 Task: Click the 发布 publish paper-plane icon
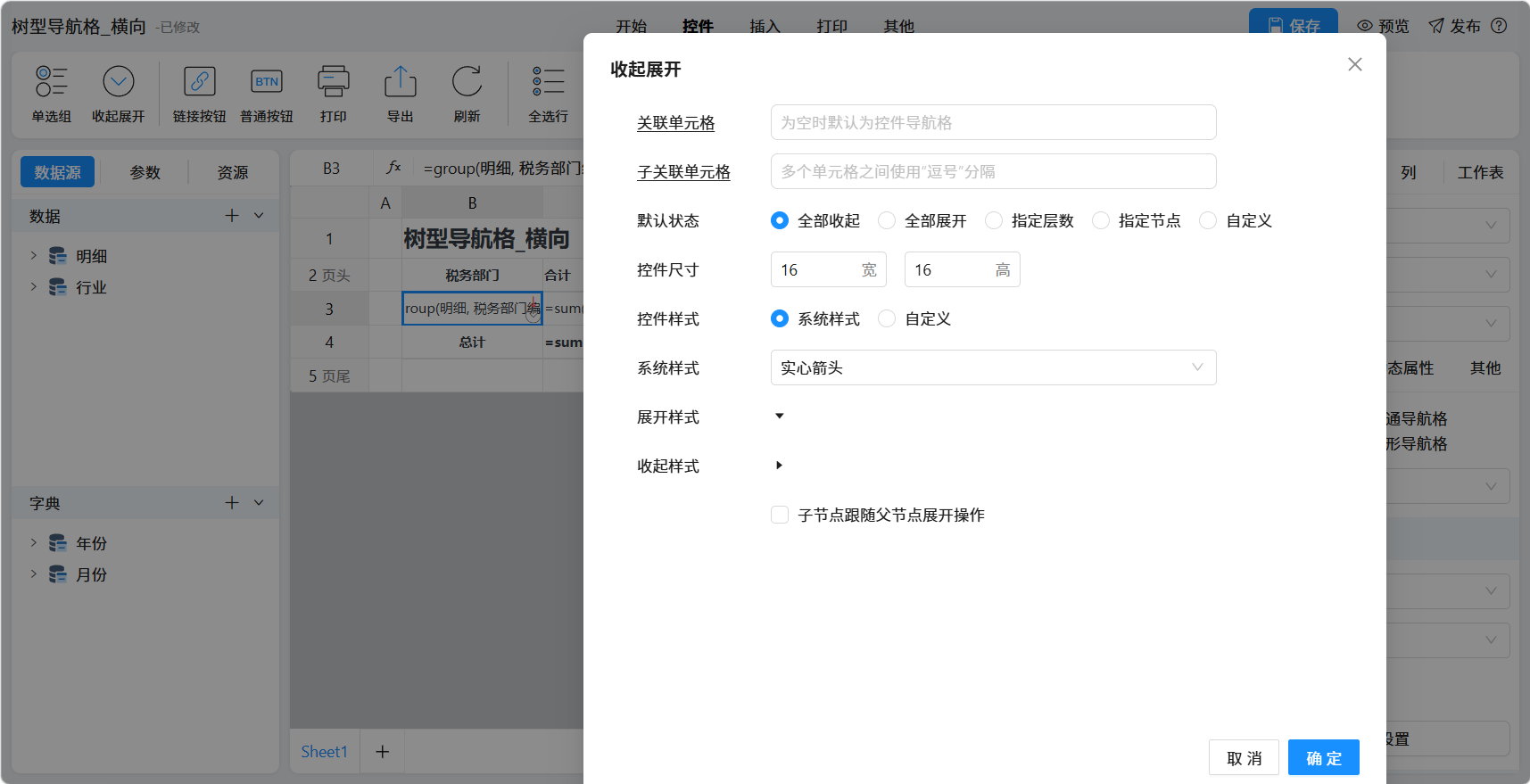click(x=1435, y=26)
